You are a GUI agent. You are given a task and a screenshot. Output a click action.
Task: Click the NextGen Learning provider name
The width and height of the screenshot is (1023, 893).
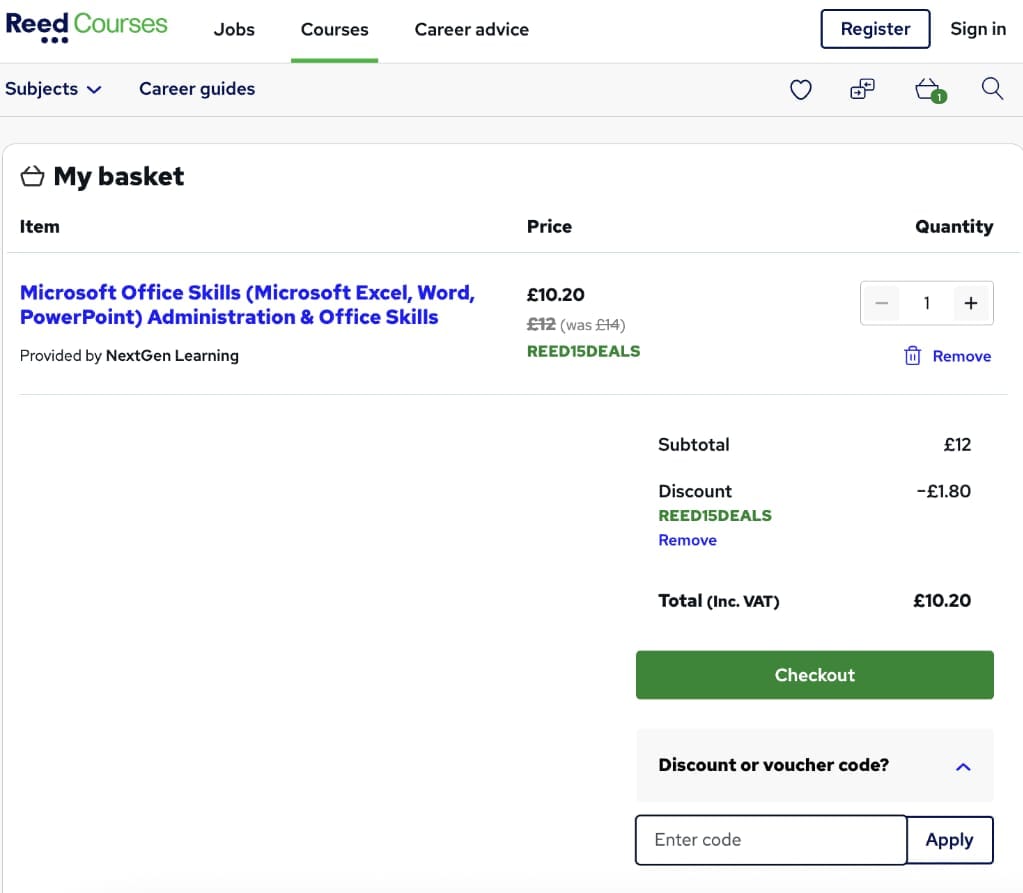coord(172,356)
